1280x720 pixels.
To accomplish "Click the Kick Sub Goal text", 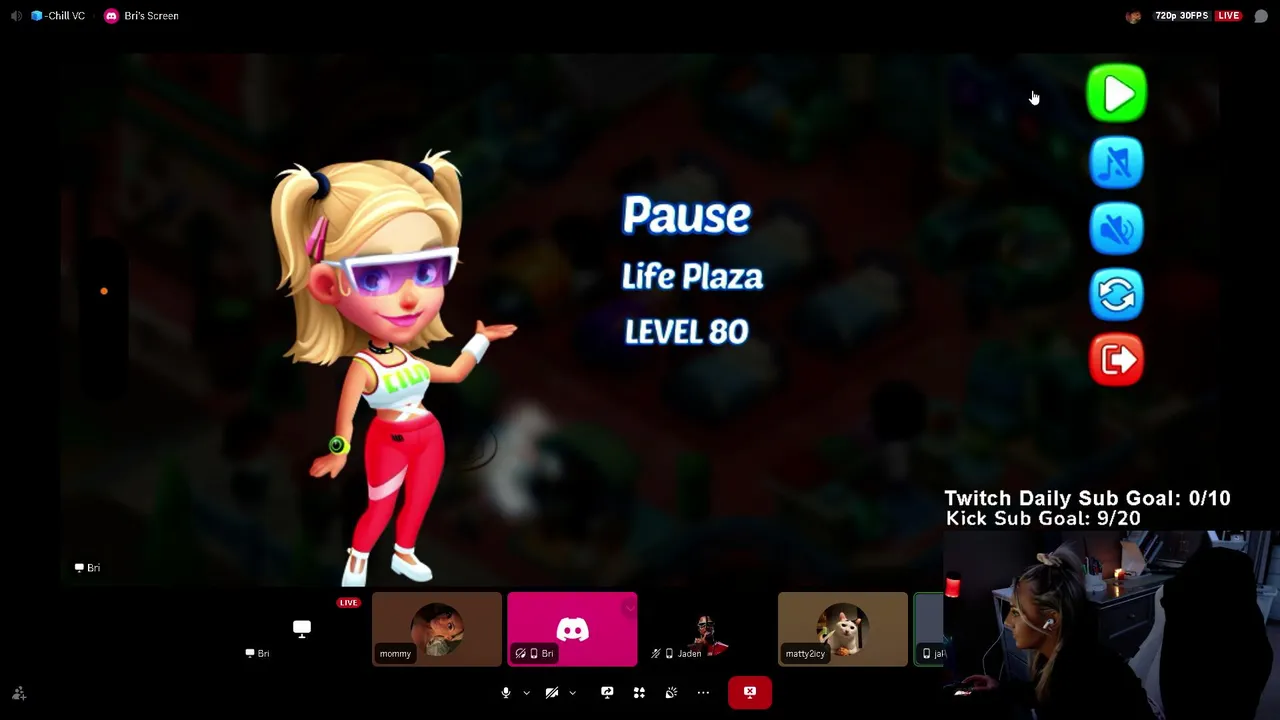I will [1043, 518].
